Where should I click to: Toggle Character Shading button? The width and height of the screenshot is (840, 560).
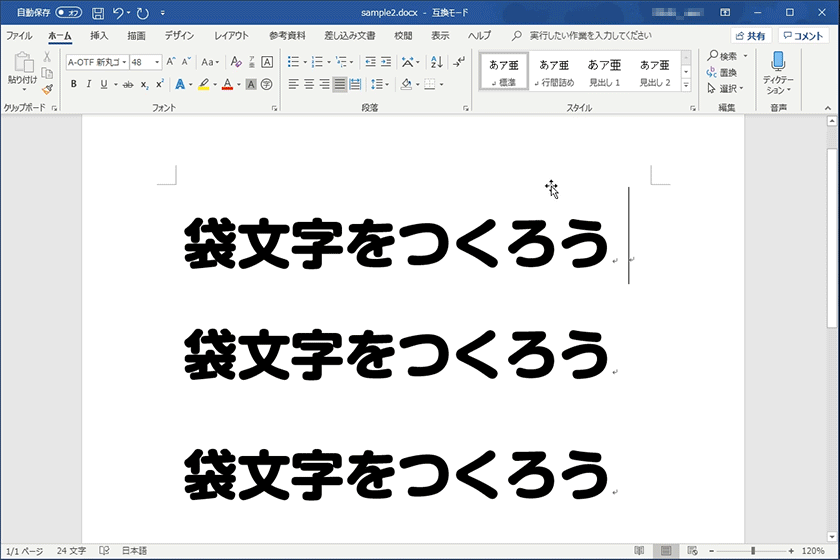click(251, 84)
